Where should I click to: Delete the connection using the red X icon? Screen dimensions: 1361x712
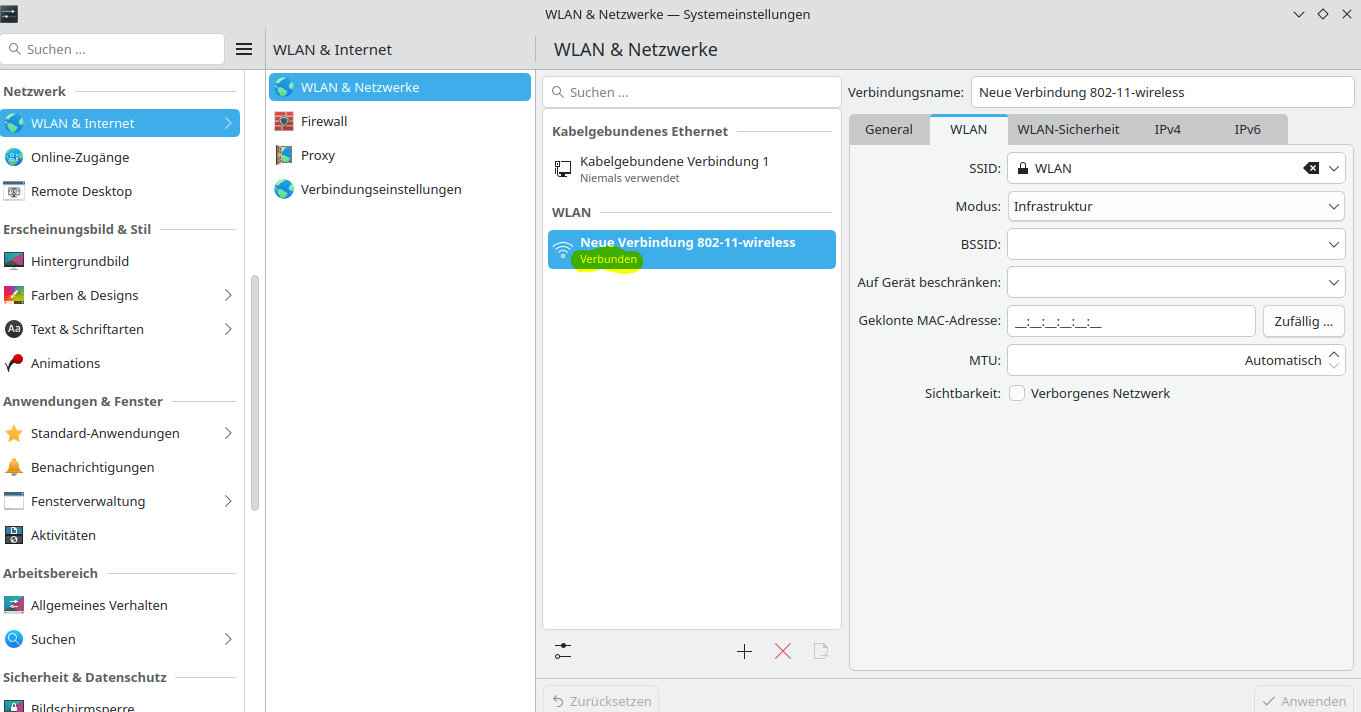(782, 650)
